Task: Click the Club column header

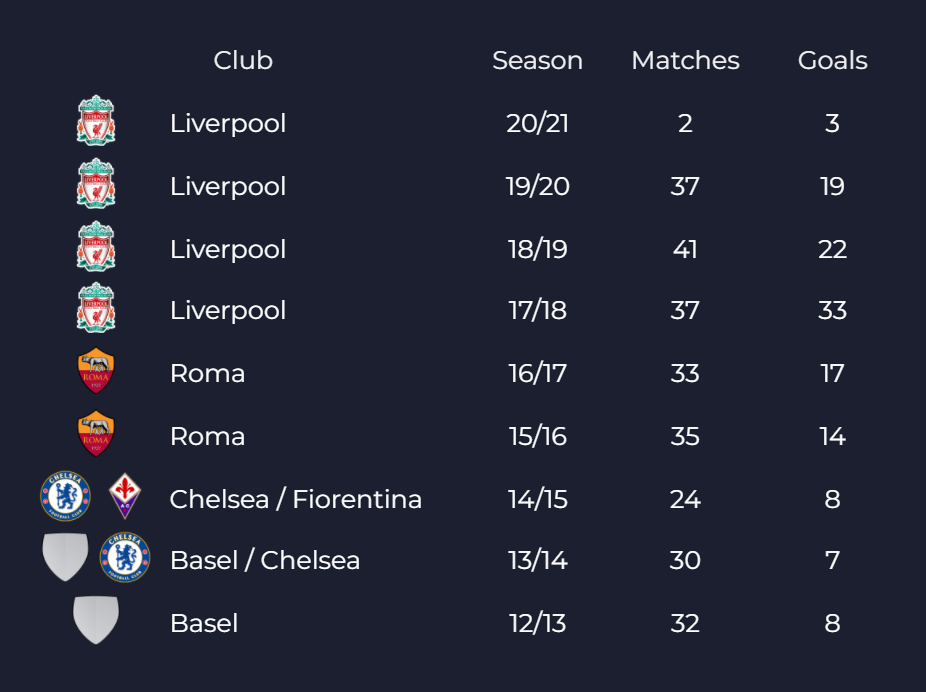Action: (243, 60)
